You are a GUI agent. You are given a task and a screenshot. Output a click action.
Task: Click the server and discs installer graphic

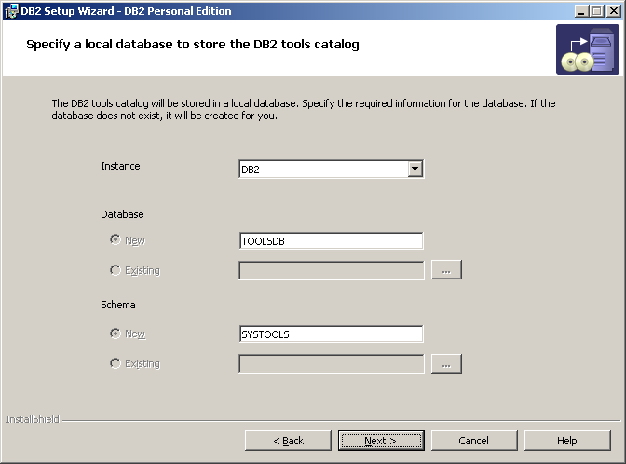point(587,50)
